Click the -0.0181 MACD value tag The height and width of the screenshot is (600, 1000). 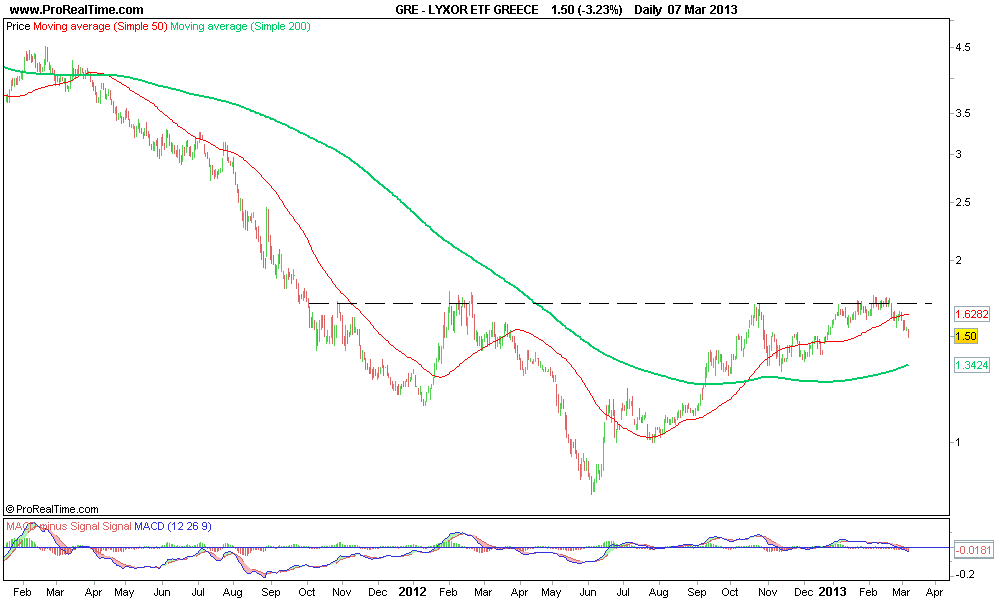pyautogui.click(x=974, y=550)
